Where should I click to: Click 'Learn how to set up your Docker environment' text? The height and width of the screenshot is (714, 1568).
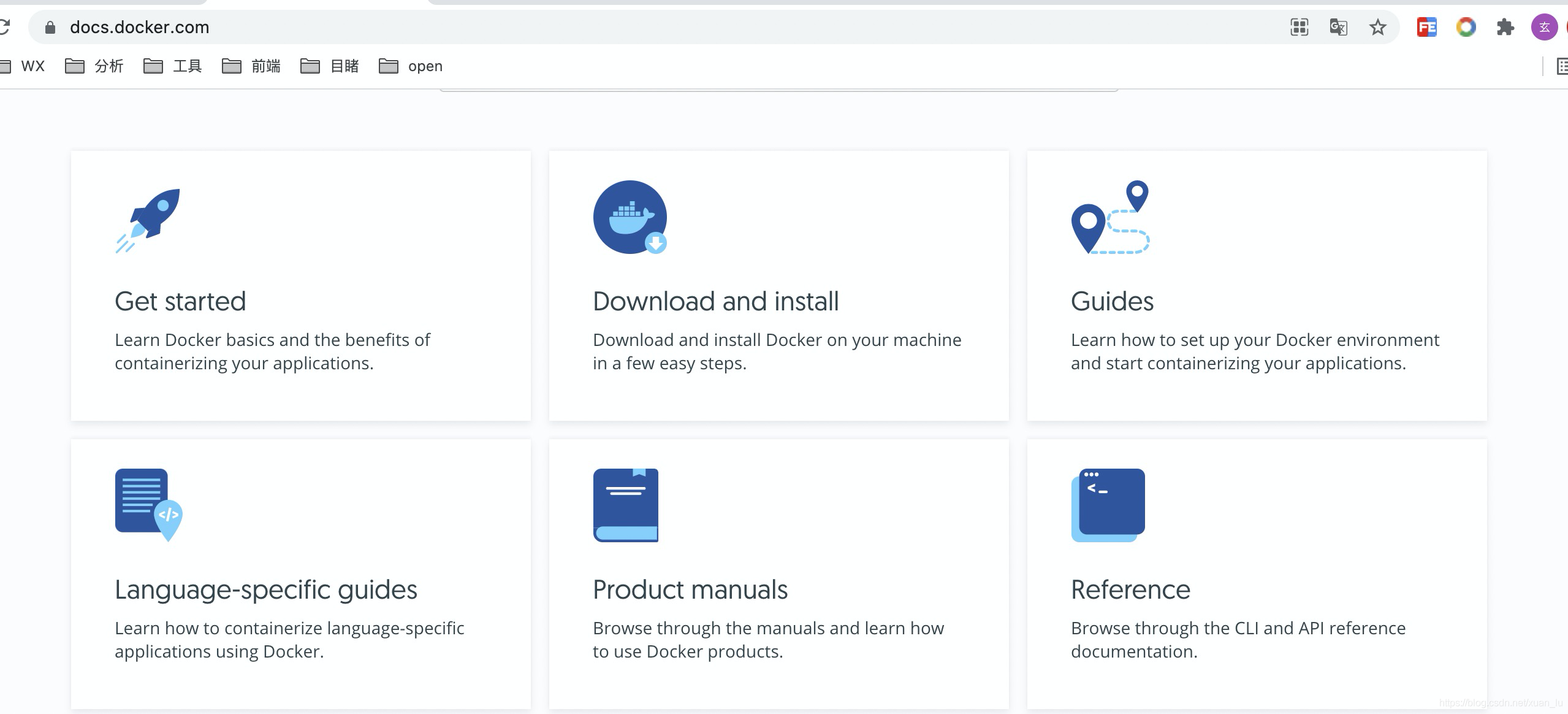tap(1255, 351)
